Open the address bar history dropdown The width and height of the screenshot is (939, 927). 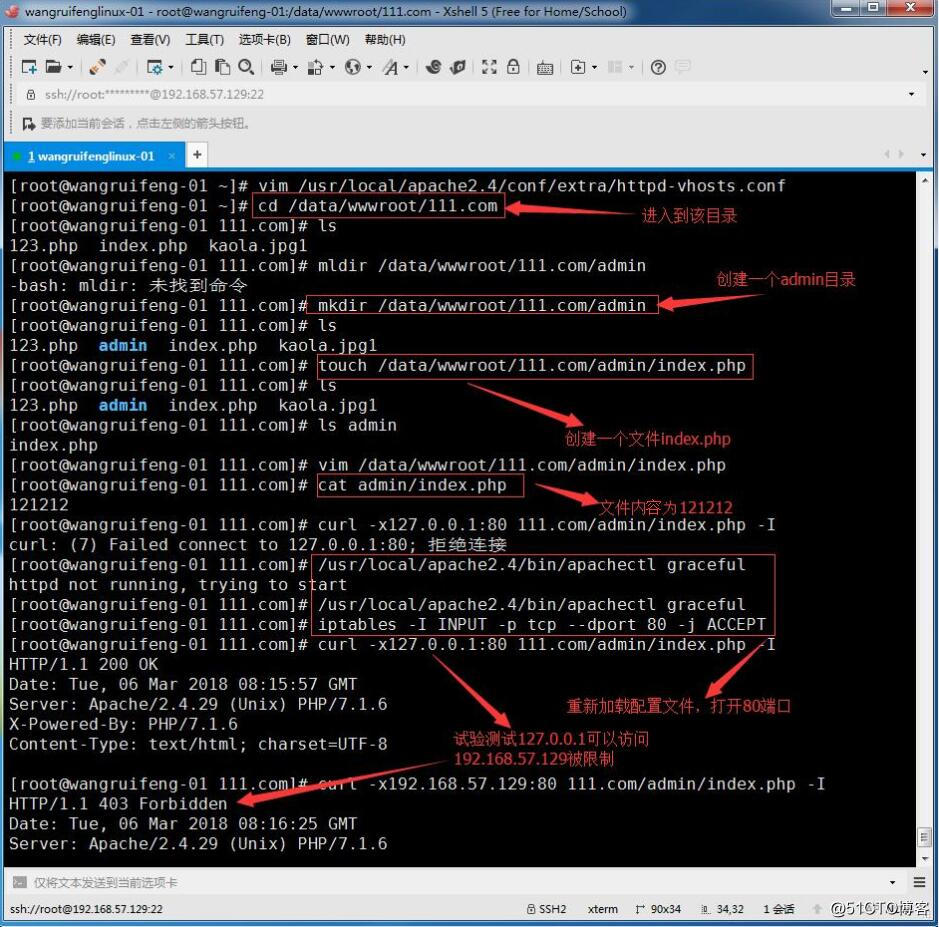[911, 94]
